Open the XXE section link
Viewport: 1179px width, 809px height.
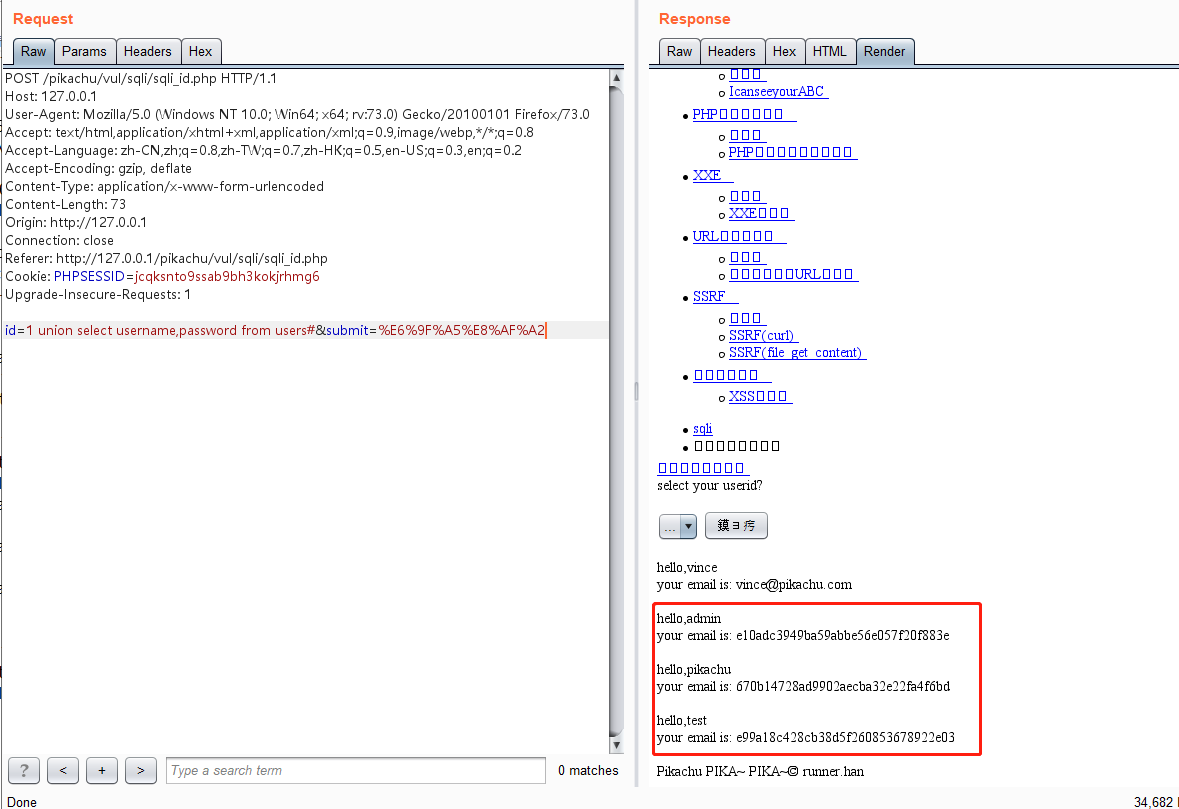tap(712, 175)
